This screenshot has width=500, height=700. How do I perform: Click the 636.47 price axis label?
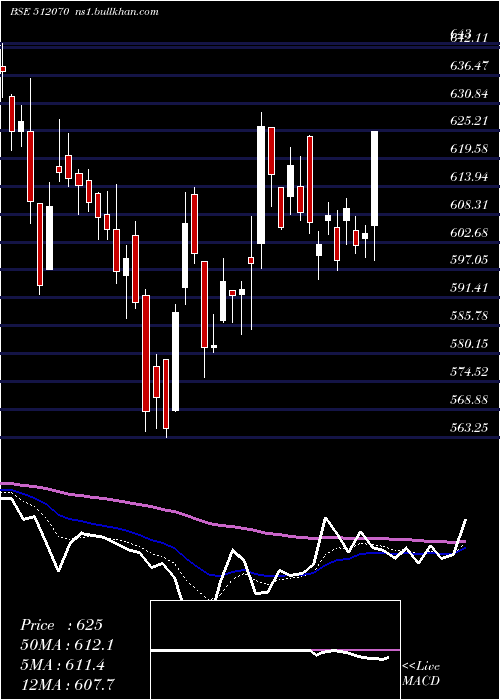(x=469, y=66)
